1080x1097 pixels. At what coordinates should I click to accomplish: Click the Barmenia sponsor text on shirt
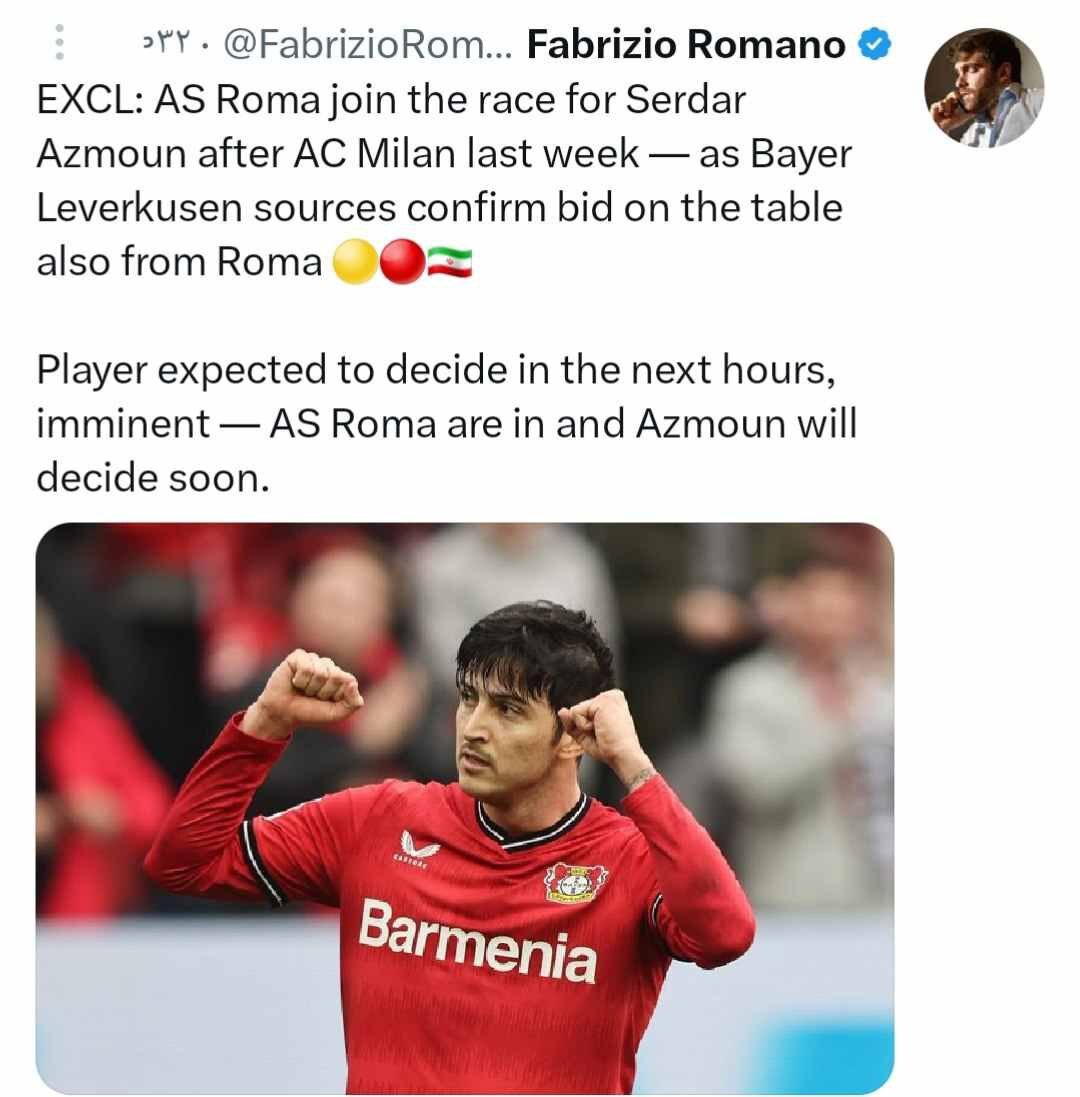[x=478, y=940]
